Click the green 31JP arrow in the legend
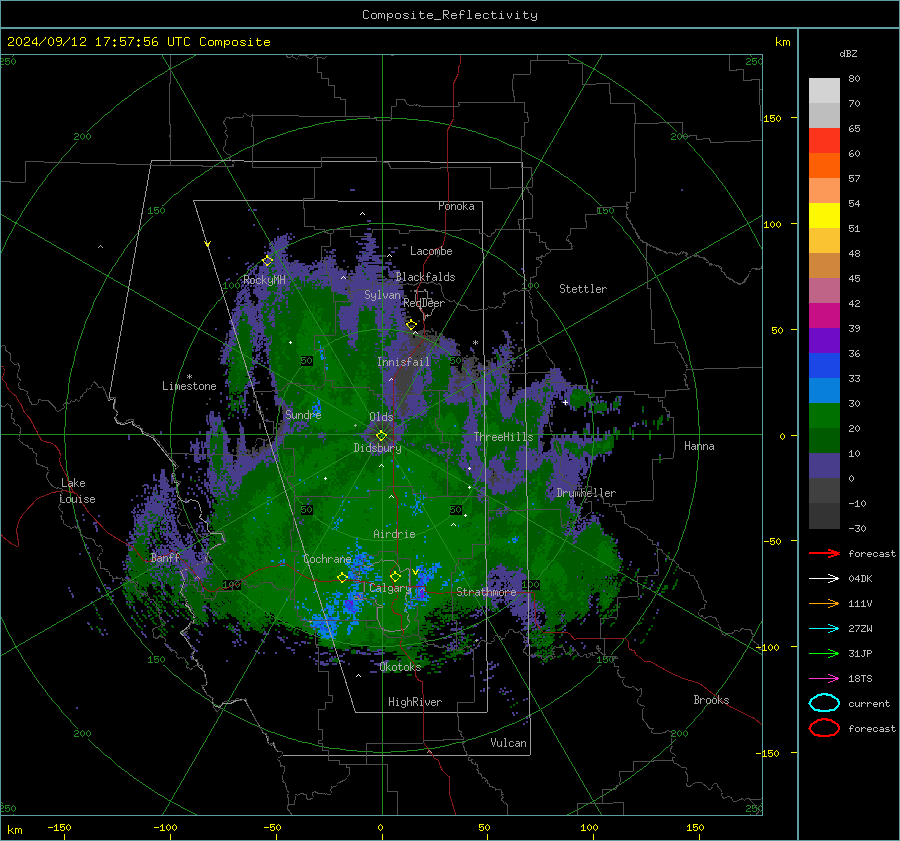The image size is (900, 841). click(x=824, y=653)
